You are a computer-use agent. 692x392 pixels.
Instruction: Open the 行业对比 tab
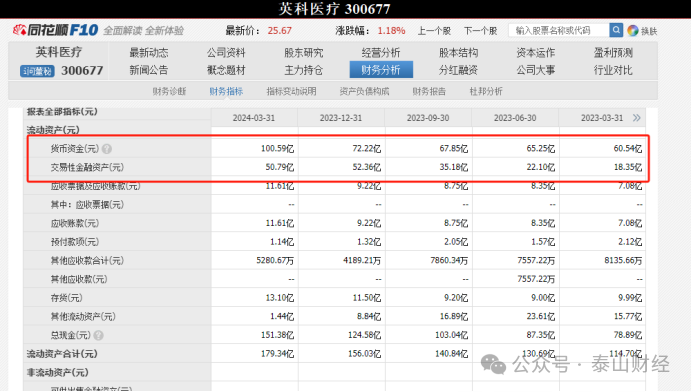point(613,70)
